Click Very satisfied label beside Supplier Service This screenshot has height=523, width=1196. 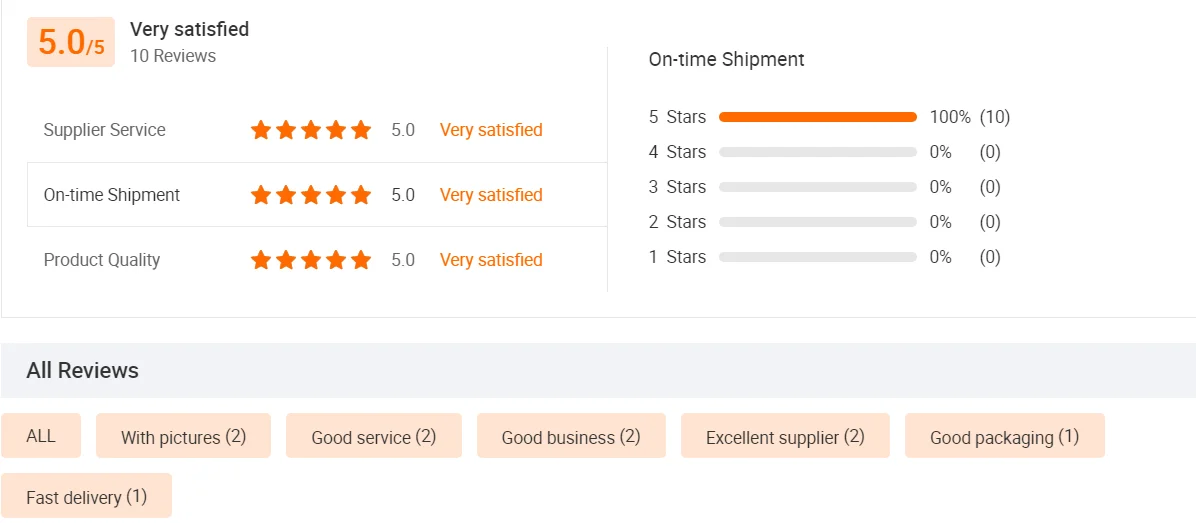pyautogui.click(x=491, y=130)
